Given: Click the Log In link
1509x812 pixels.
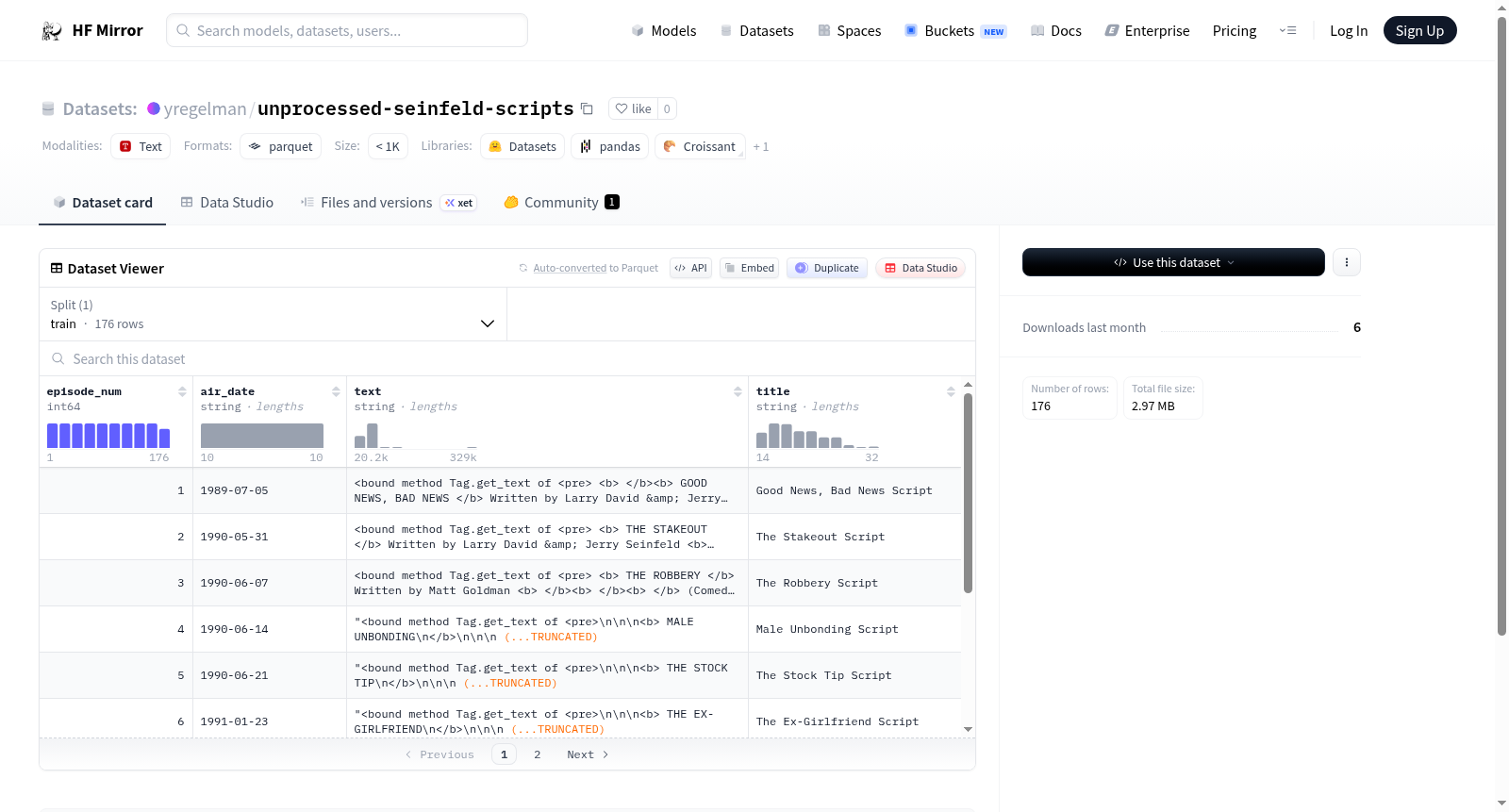Looking at the screenshot, I should (x=1349, y=31).
